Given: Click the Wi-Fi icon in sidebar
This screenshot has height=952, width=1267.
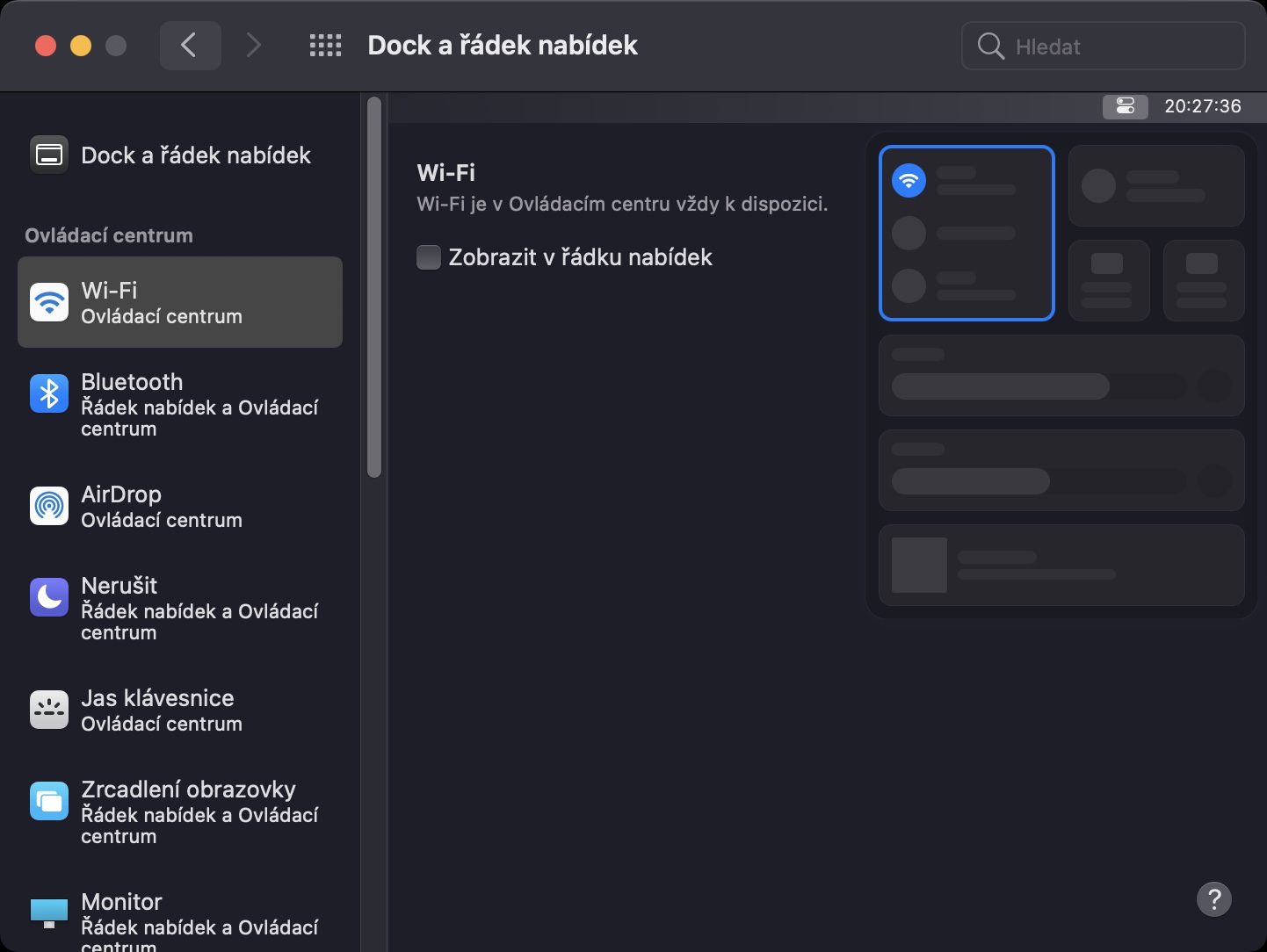Looking at the screenshot, I should pyautogui.click(x=49, y=302).
